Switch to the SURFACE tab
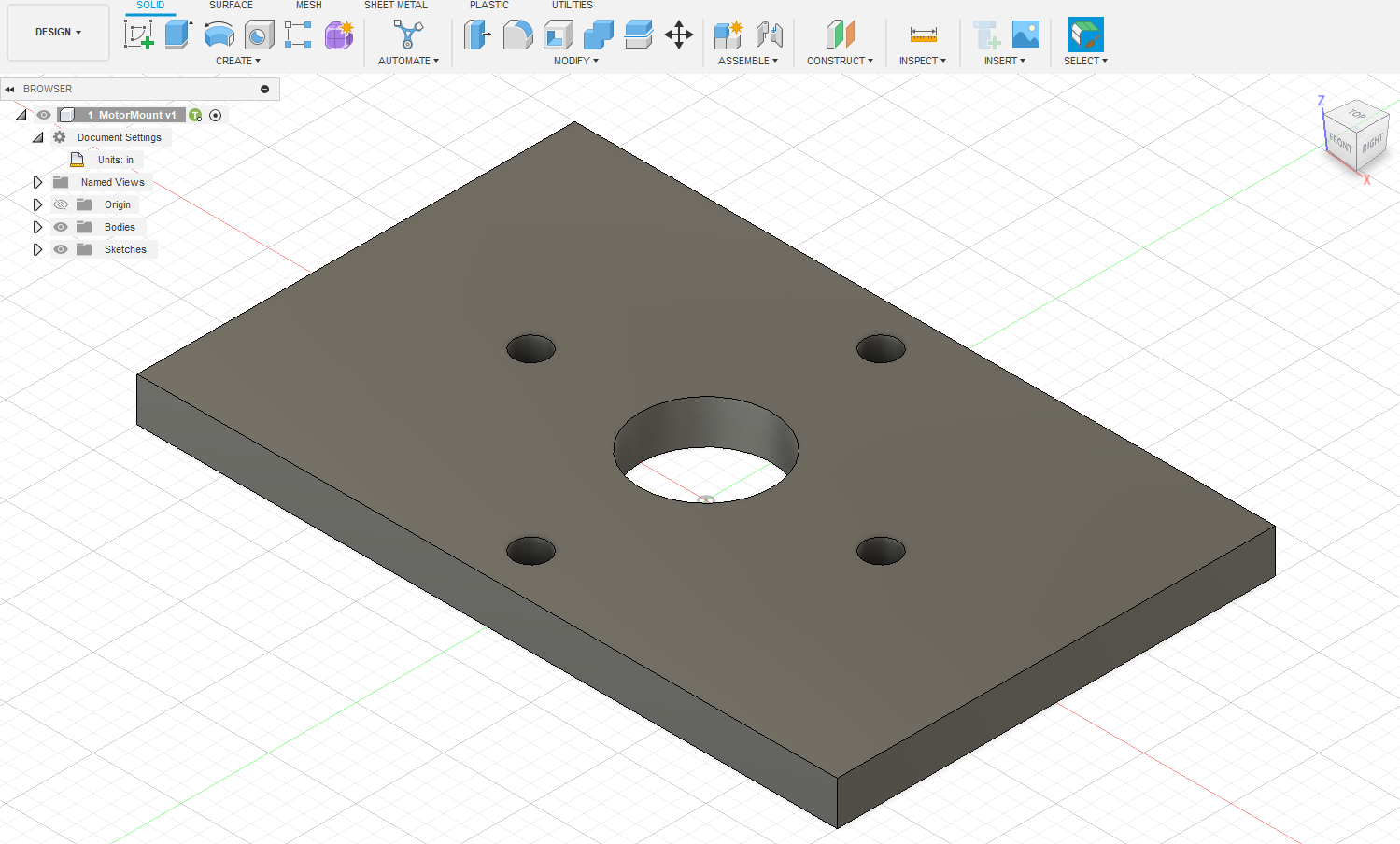 coord(231,6)
